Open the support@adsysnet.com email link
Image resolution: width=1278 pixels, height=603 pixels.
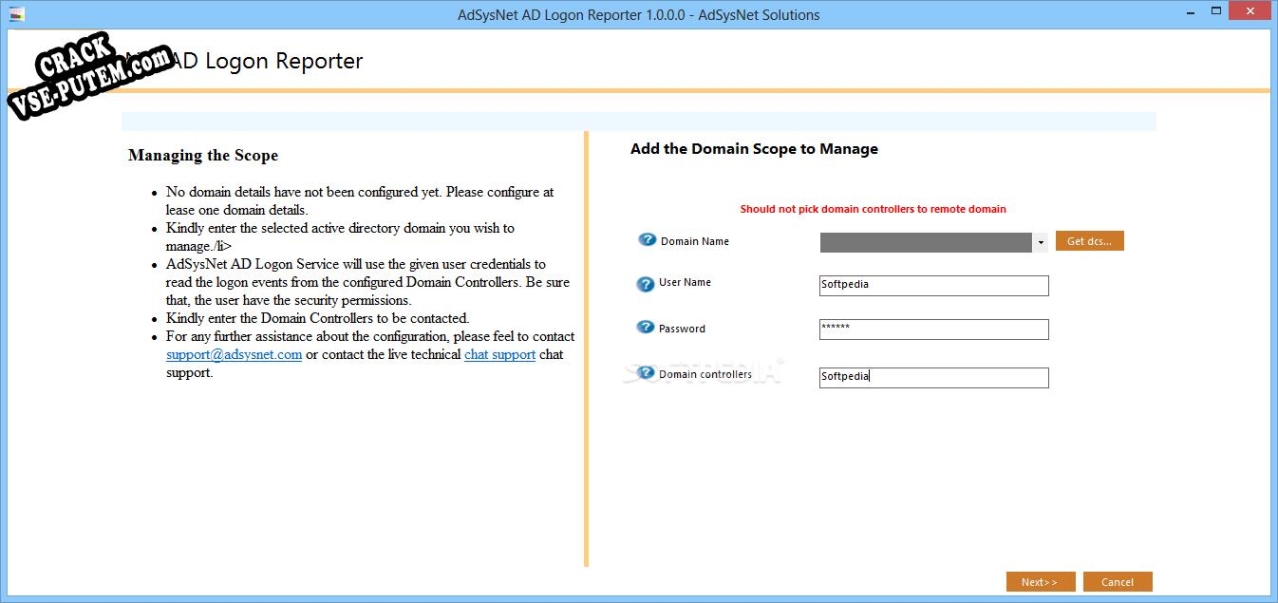(234, 355)
